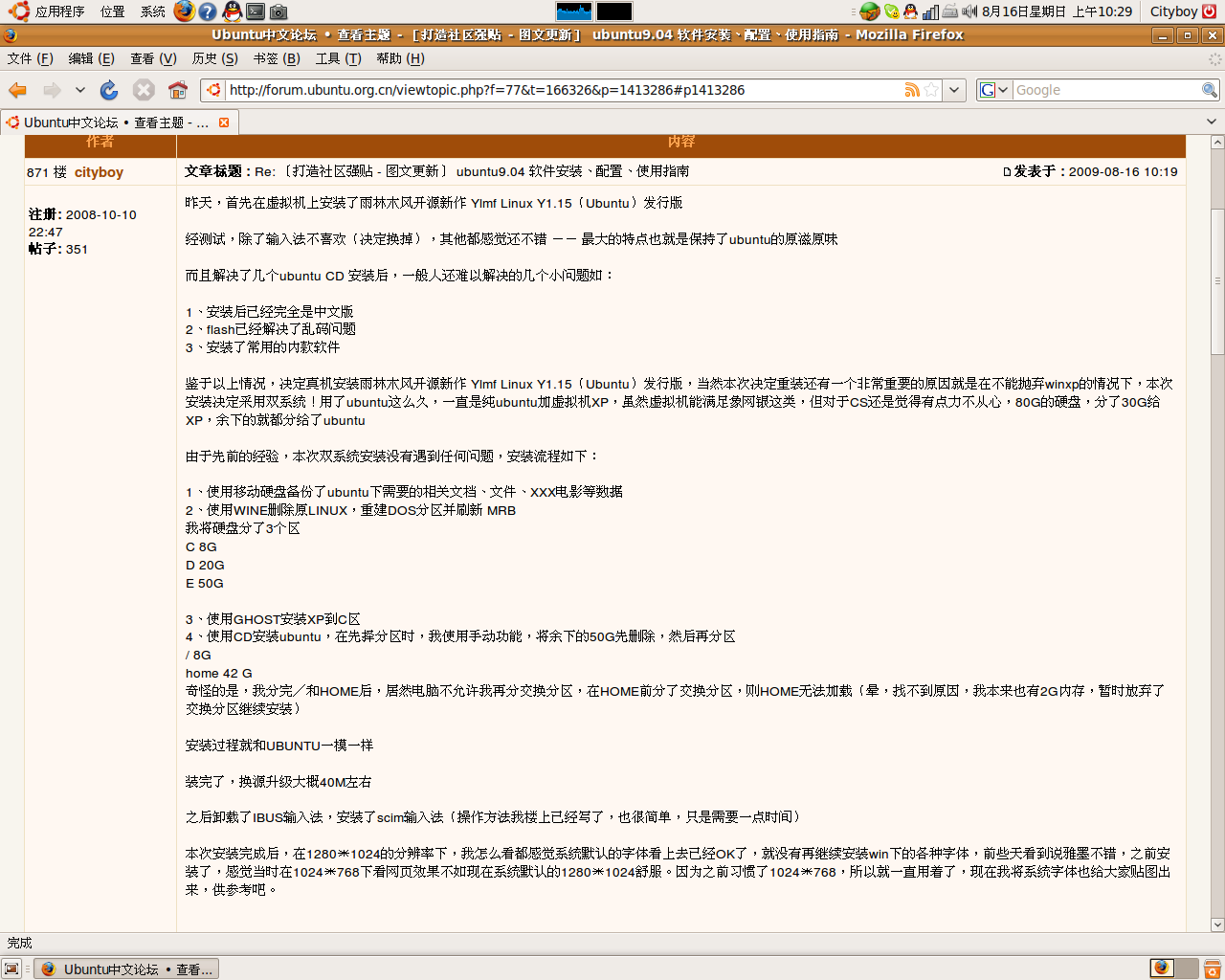The width and height of the screenshot is (1225, 980).
Task: Open the trash icon in bottom panel
Action: coord(1212,969)
